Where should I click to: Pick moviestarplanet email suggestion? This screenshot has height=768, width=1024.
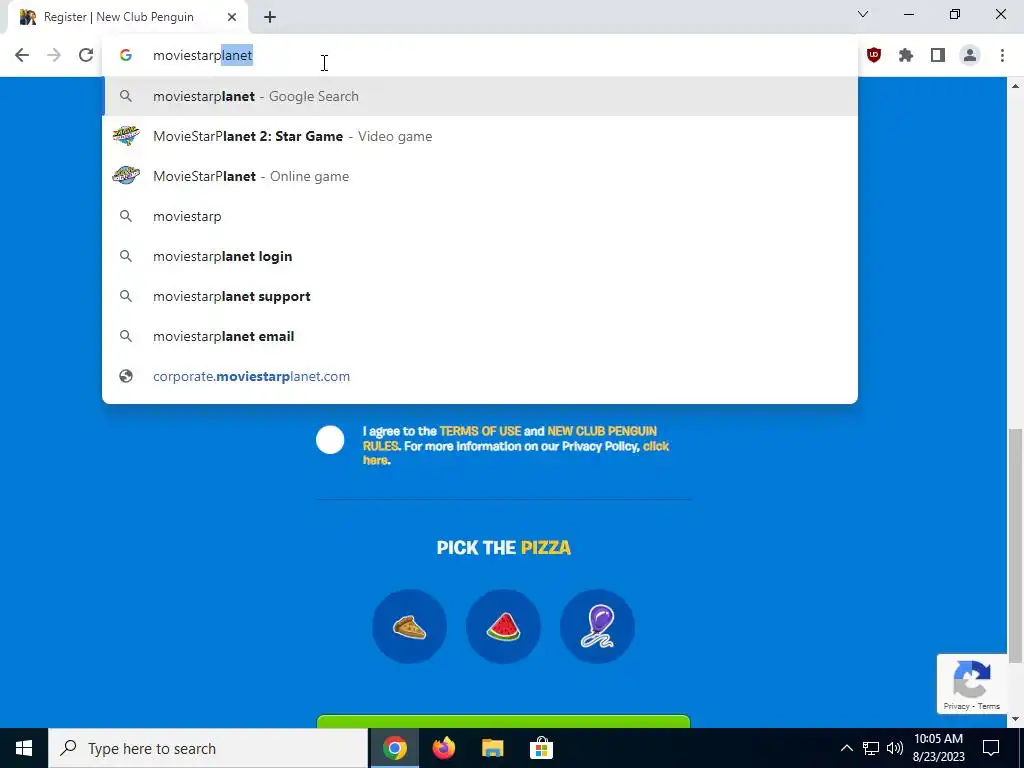click(x=480, y=336)
